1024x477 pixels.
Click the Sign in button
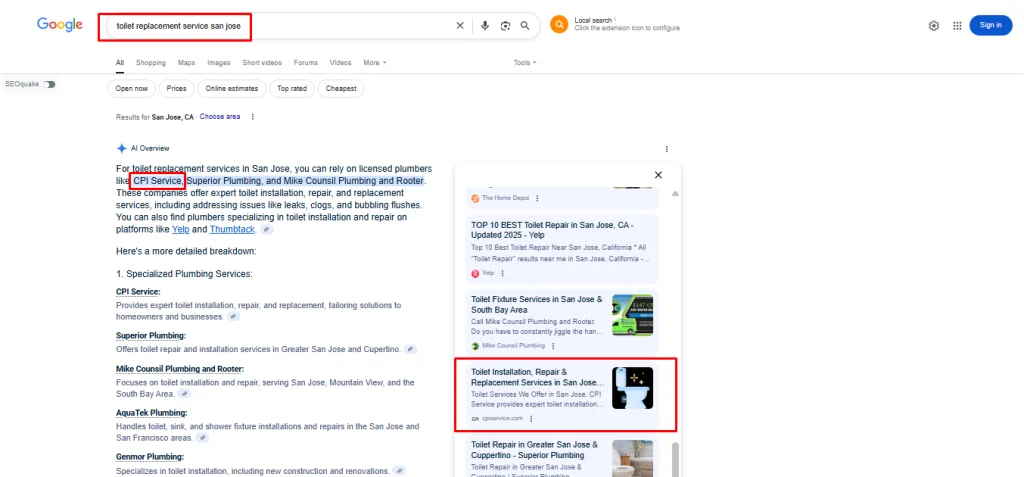[990, 26]
